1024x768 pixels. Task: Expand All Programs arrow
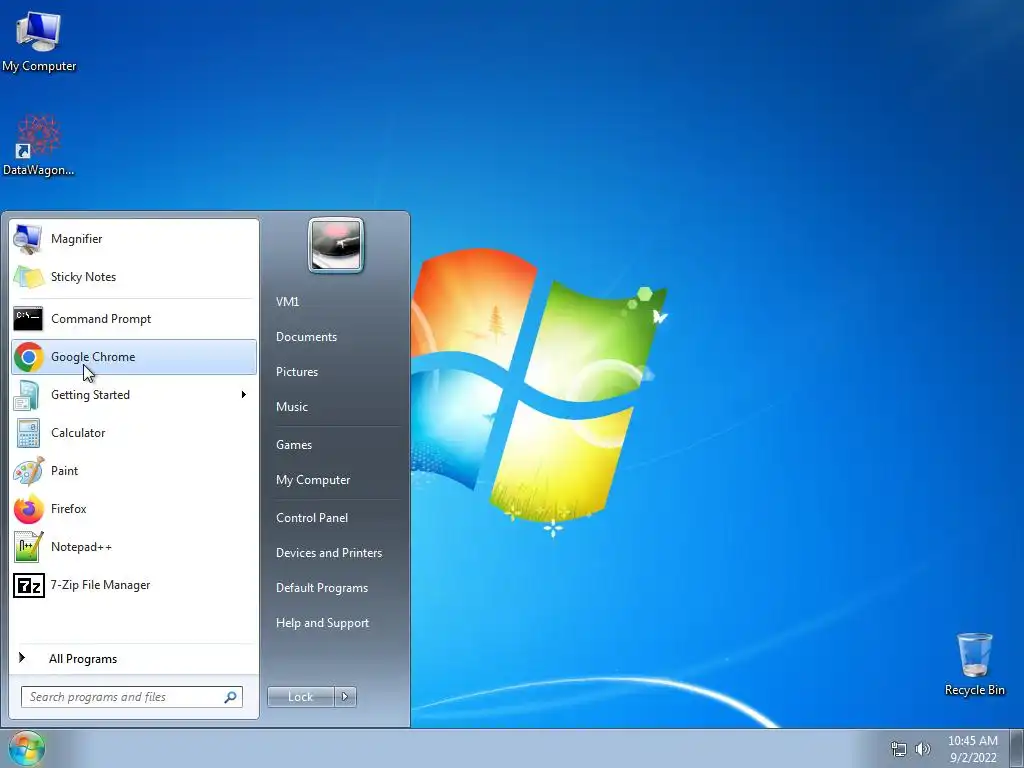coord(22,658)
